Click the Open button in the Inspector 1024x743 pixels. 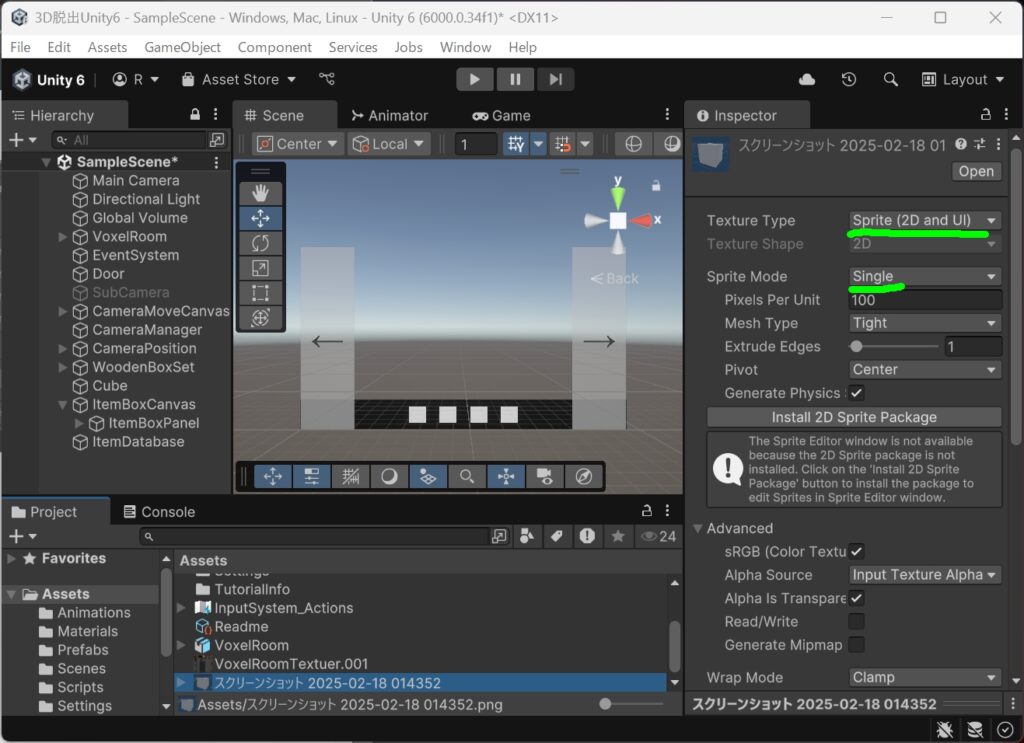[x=976, y=171]
